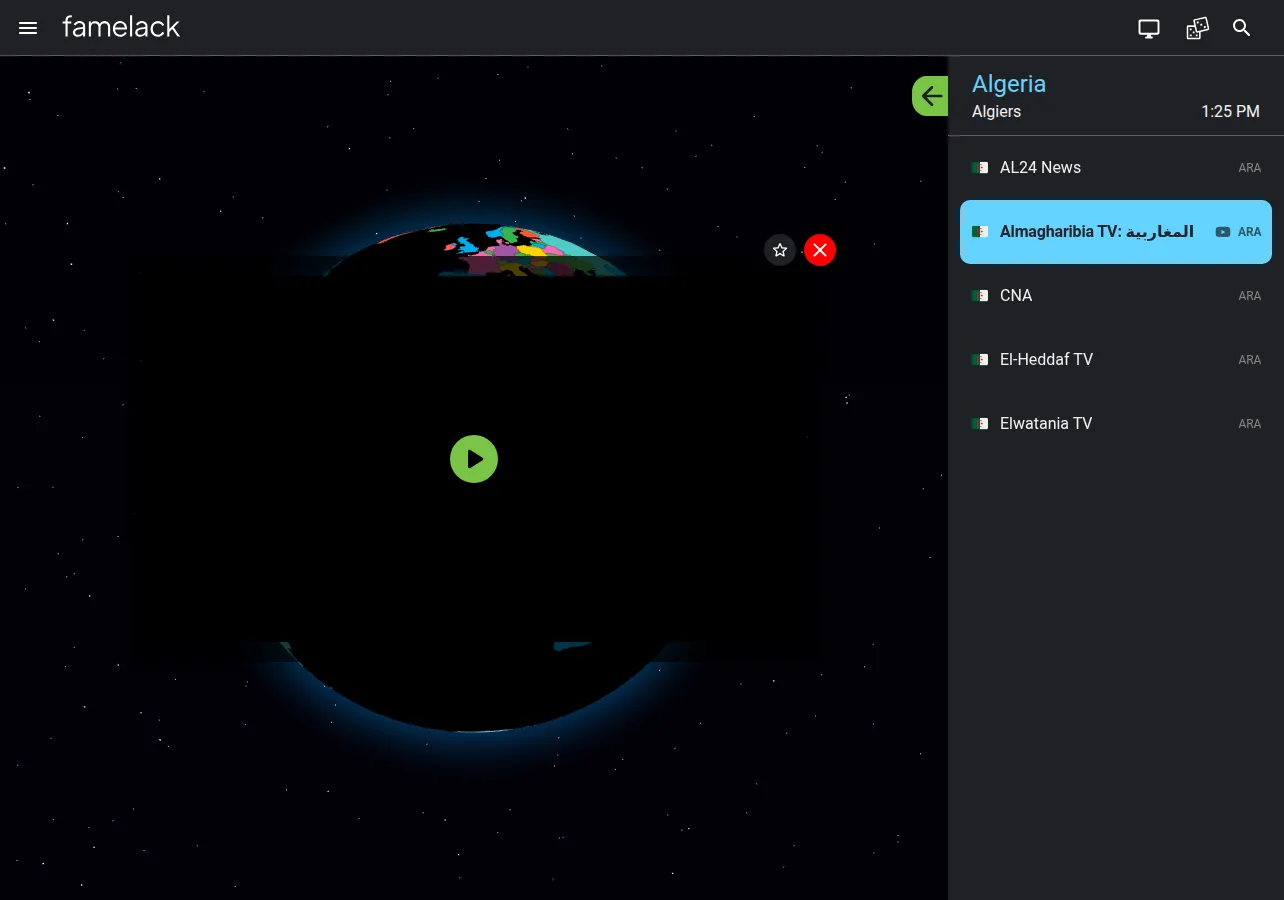Click the TV monitor icon in header

[x=1149, y=28]
